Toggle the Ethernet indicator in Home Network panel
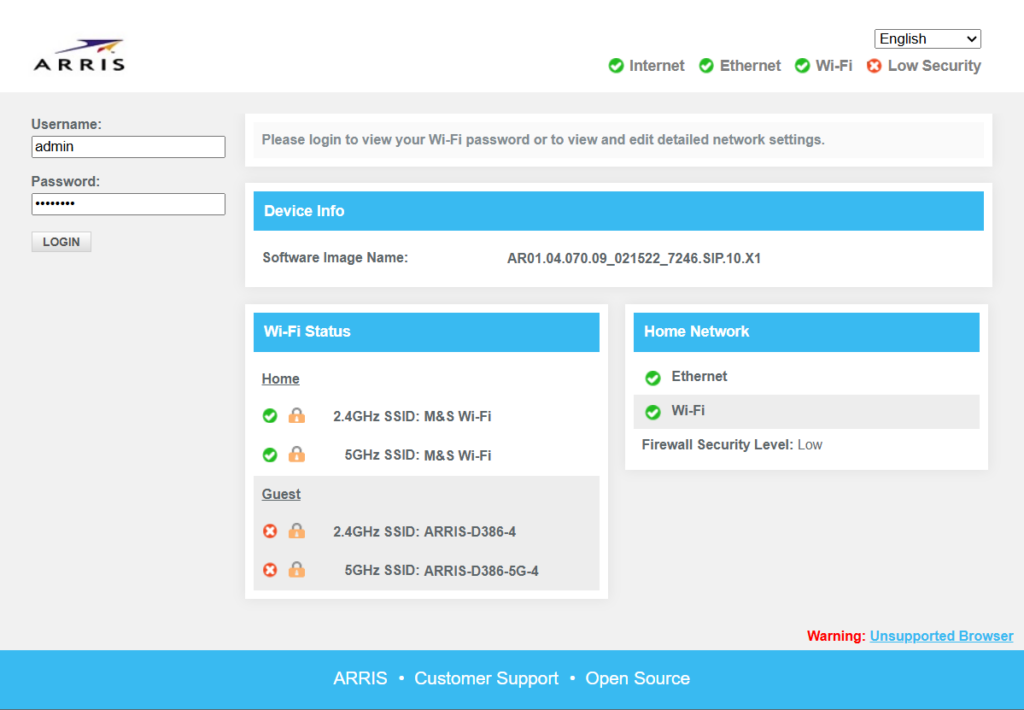This screenshot has width=1024, height=710. click(x=652, y=377)
